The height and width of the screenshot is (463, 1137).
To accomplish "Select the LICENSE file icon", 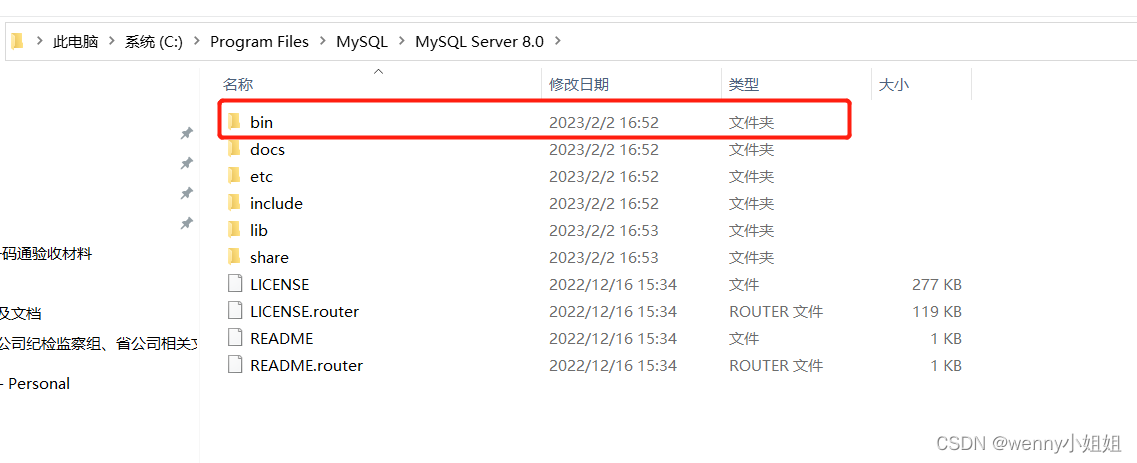I will pyautogui.click(x=234, y=283).
